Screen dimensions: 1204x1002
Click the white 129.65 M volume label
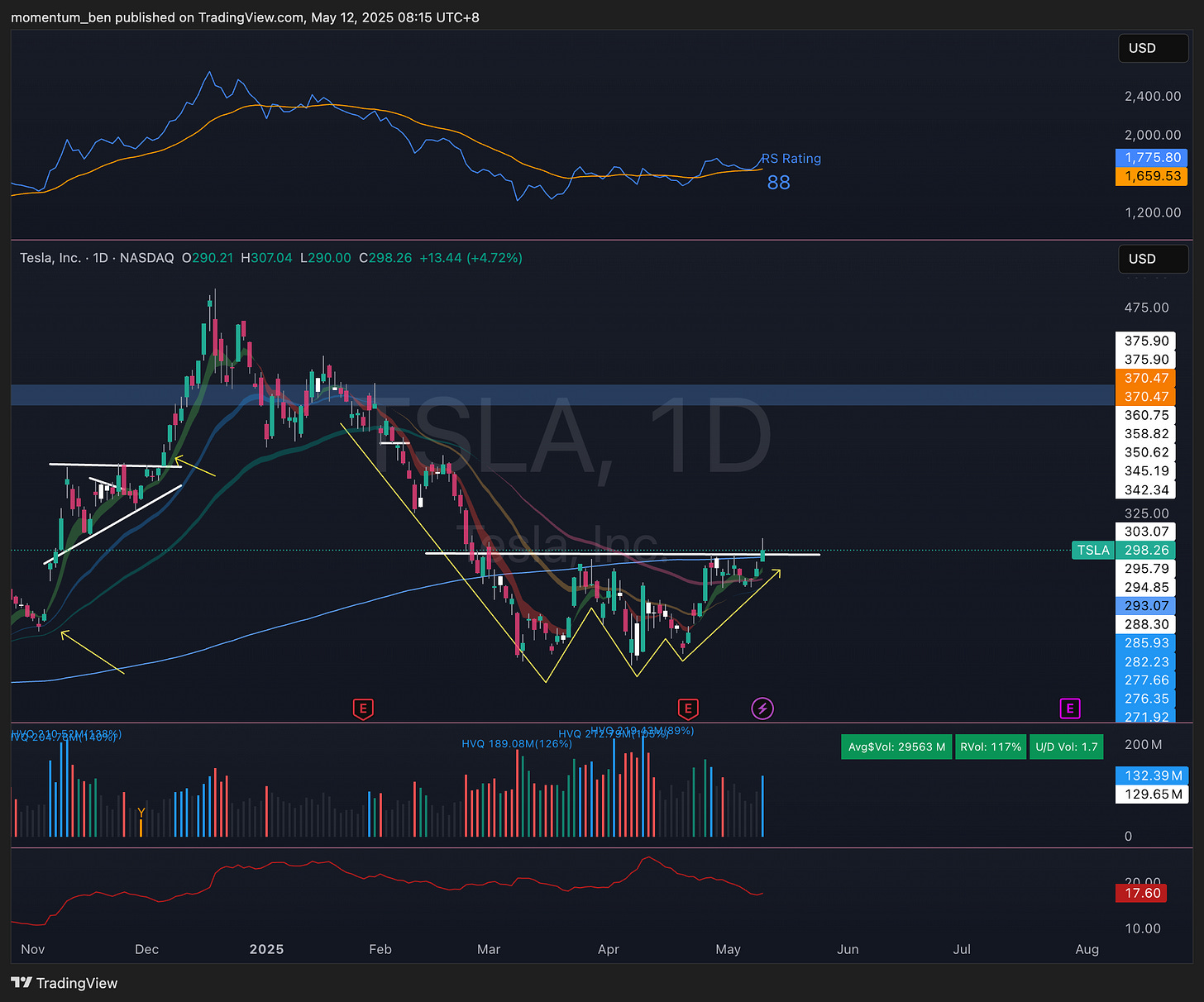[1152, 794]
